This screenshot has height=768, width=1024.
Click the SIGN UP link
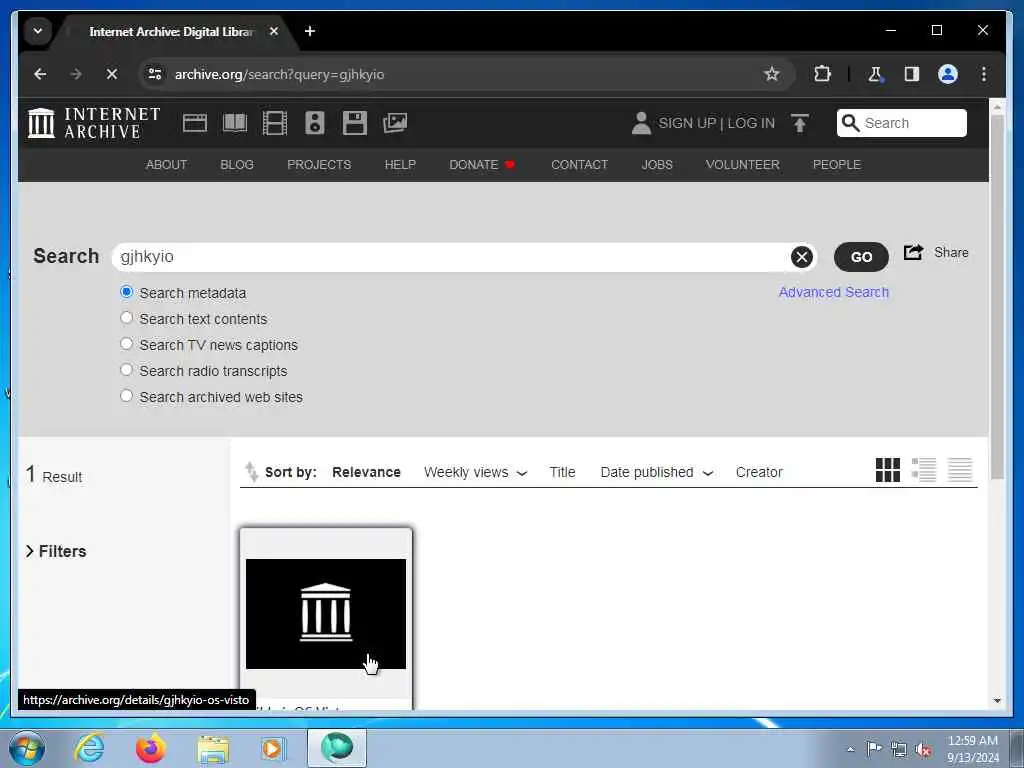pyautogui.click(x=687, y=123)
